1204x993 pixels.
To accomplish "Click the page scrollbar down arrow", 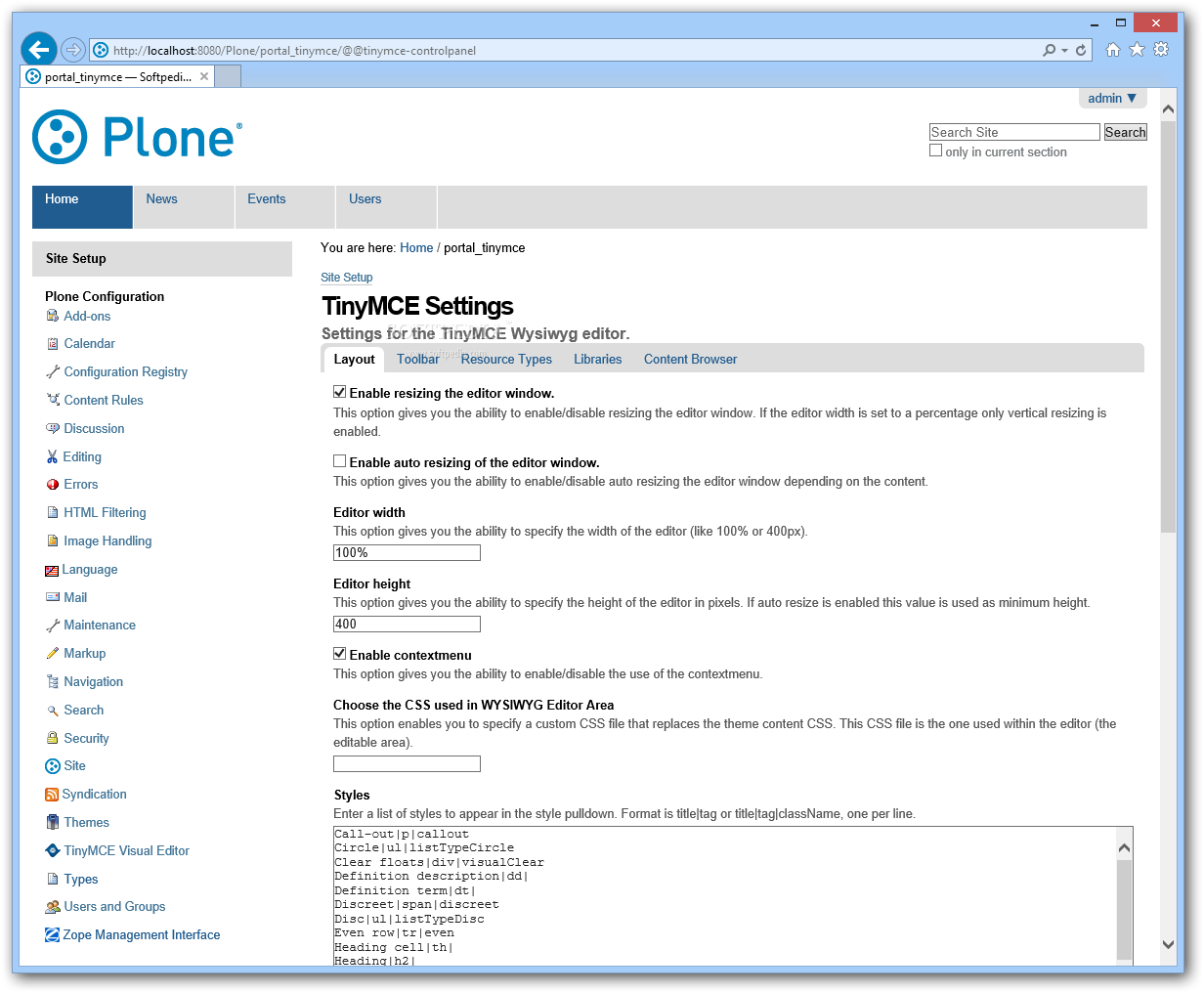I will point(1168,944).
